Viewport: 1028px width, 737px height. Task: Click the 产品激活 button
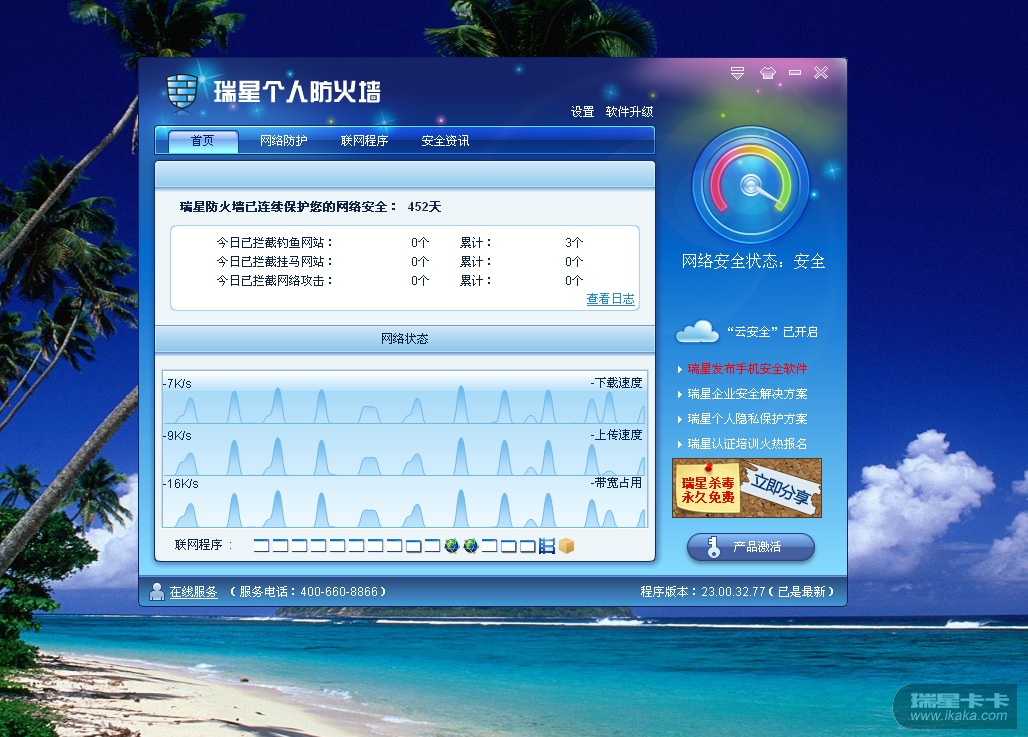click(751, 546)
